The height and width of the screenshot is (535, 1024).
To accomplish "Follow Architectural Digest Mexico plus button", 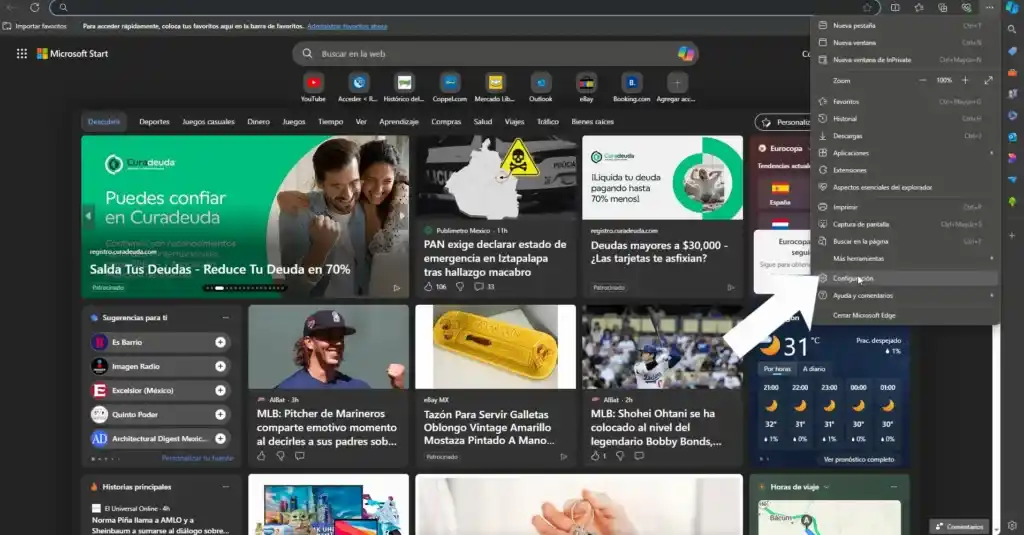I will (x=221, y=439).
